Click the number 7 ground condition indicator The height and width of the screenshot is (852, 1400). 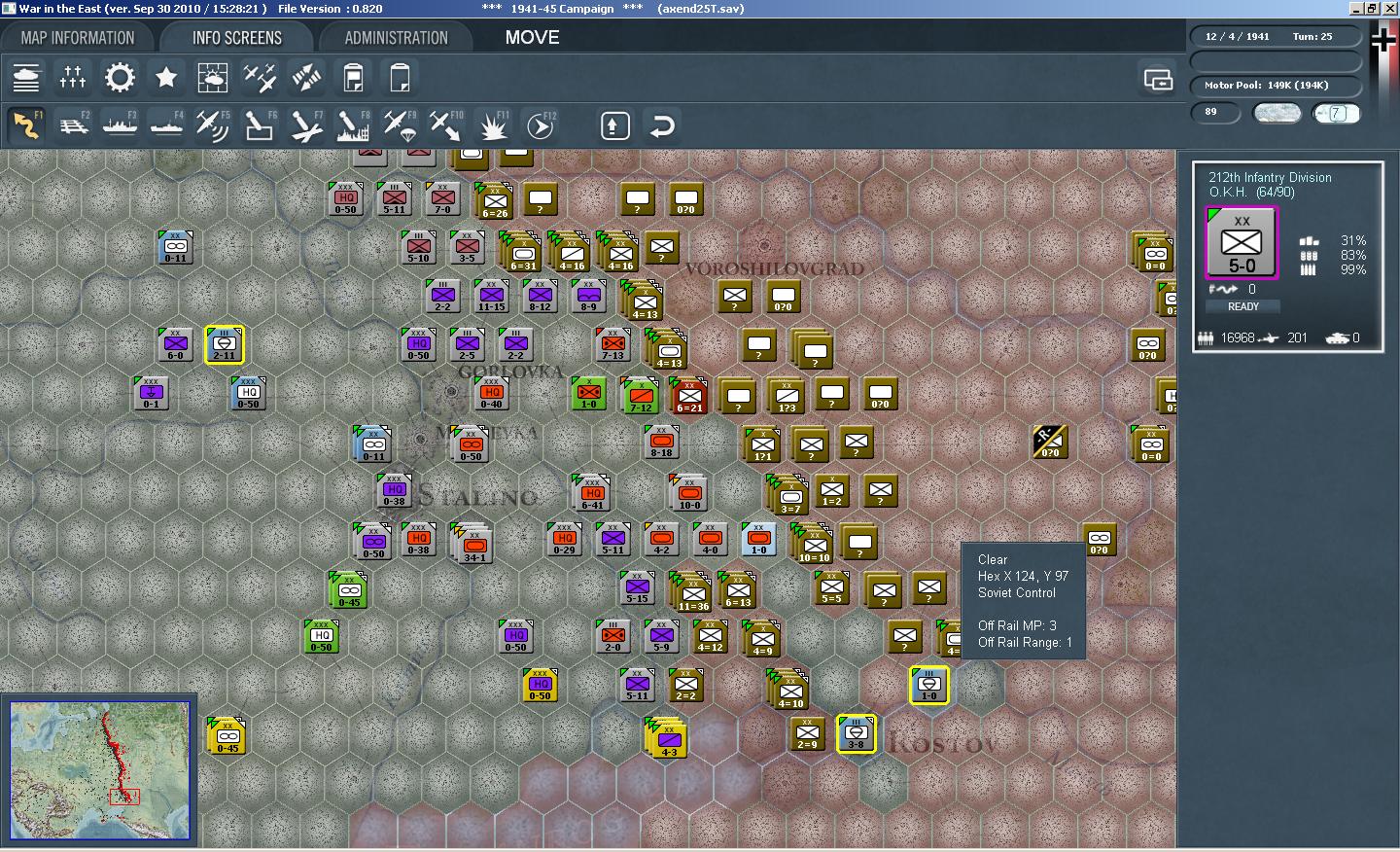(x=1337, y=113)
